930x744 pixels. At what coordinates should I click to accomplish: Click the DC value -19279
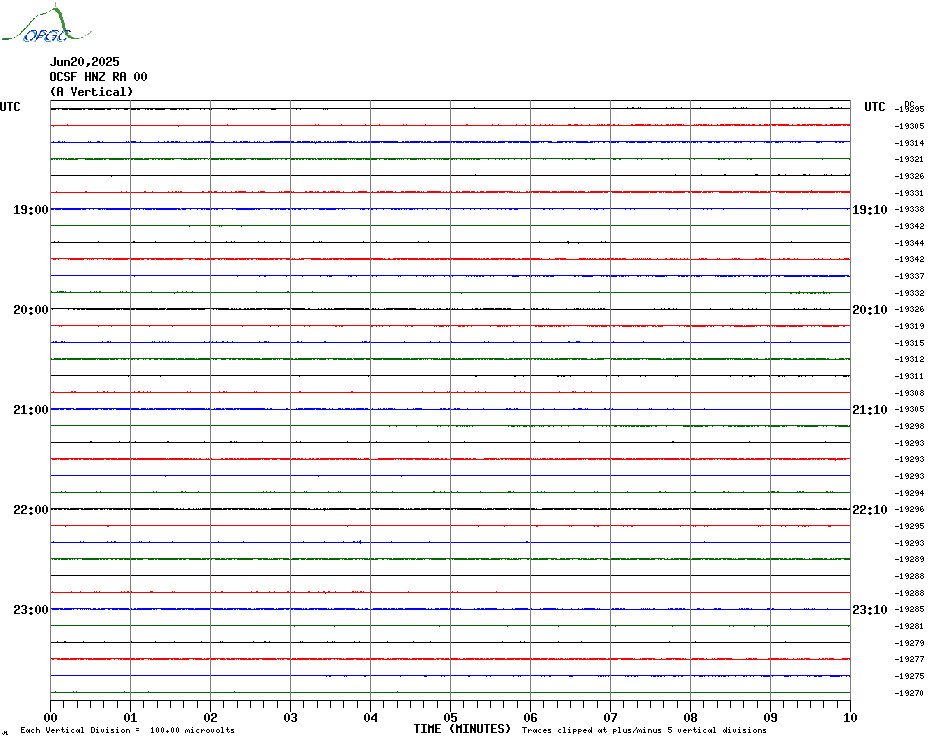pyautogui.click(x=909, y=643)
